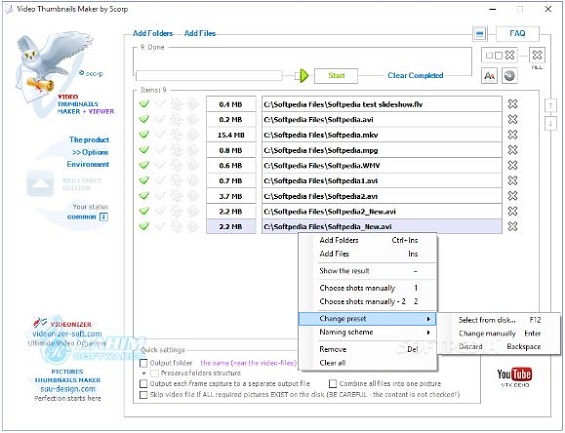565x433 pixels.
Task: Click the Clear Completed link
Action: (x=415, y=76)
